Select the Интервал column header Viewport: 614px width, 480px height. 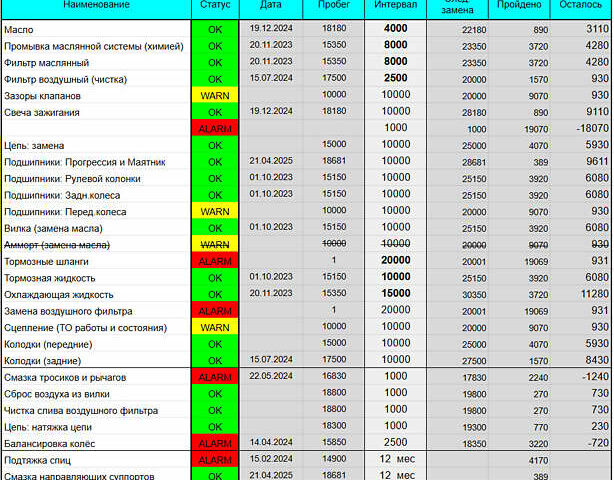click(395, 6)
